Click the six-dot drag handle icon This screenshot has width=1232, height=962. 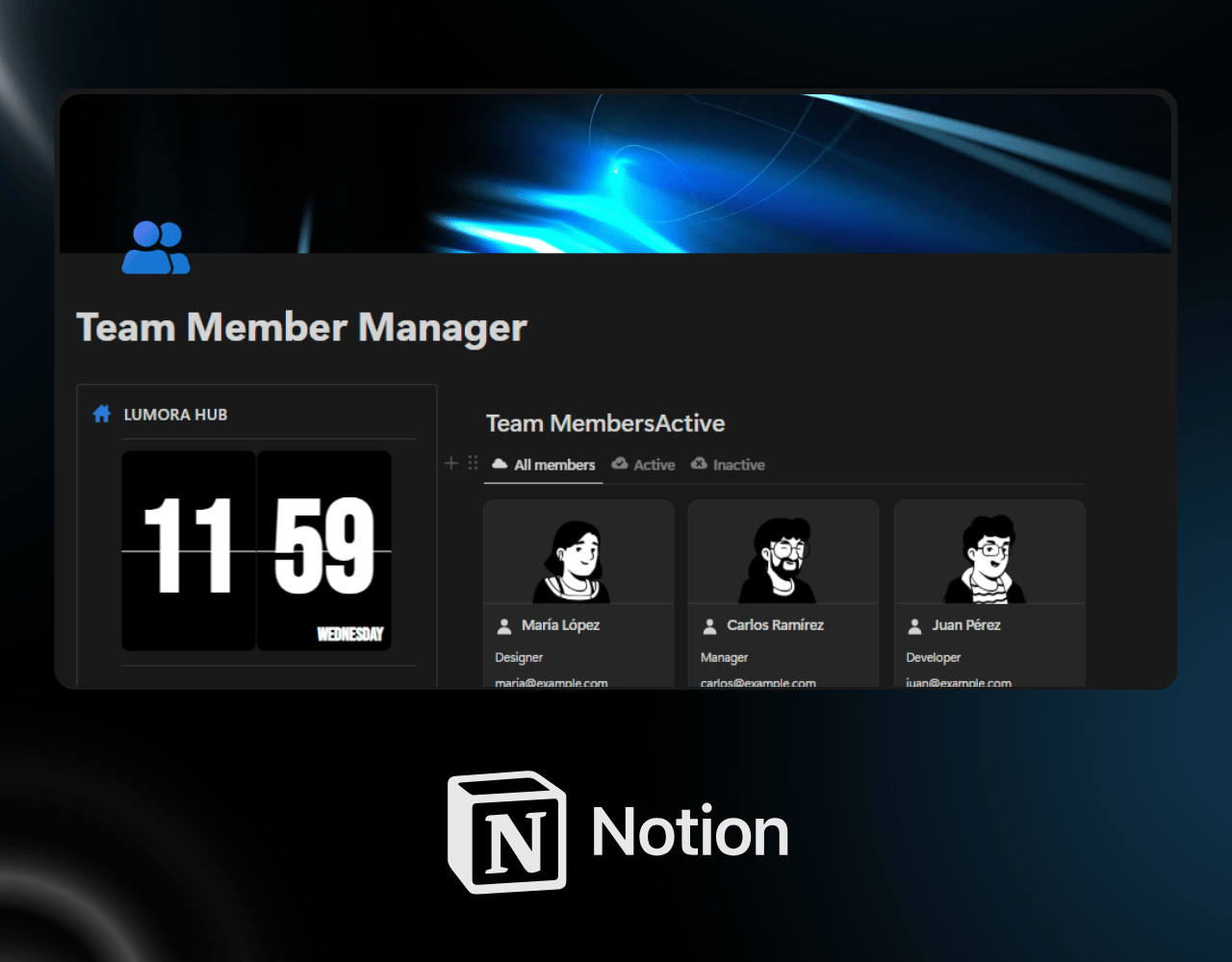tap(473, 463)
